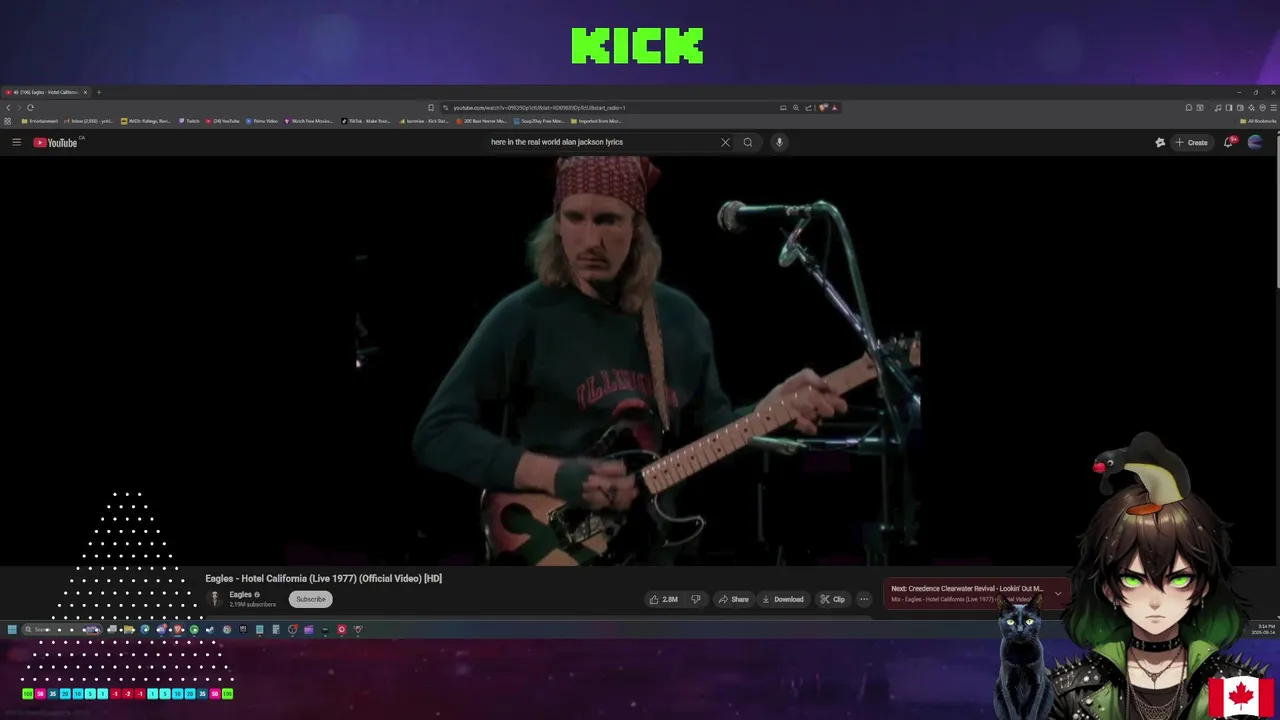
Task: Click the zoom magnifier in address bar
Action: (796, 108)
